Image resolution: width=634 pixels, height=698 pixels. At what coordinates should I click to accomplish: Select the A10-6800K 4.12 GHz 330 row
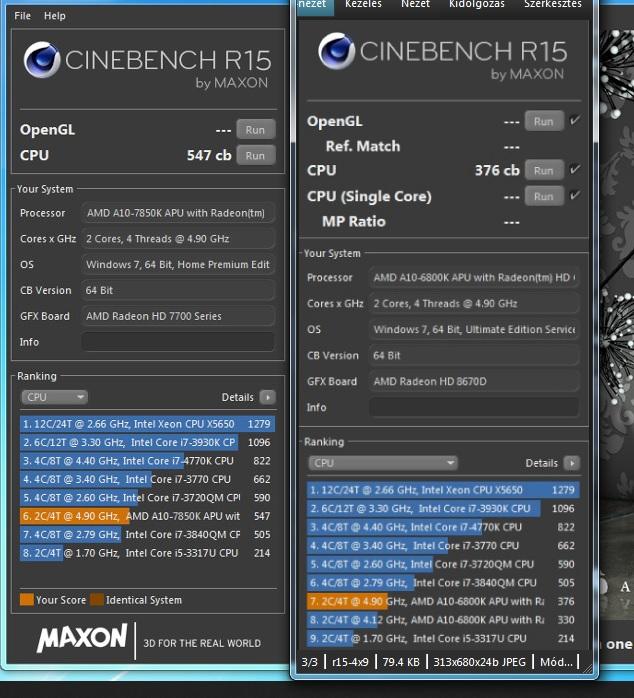(443, 620)
